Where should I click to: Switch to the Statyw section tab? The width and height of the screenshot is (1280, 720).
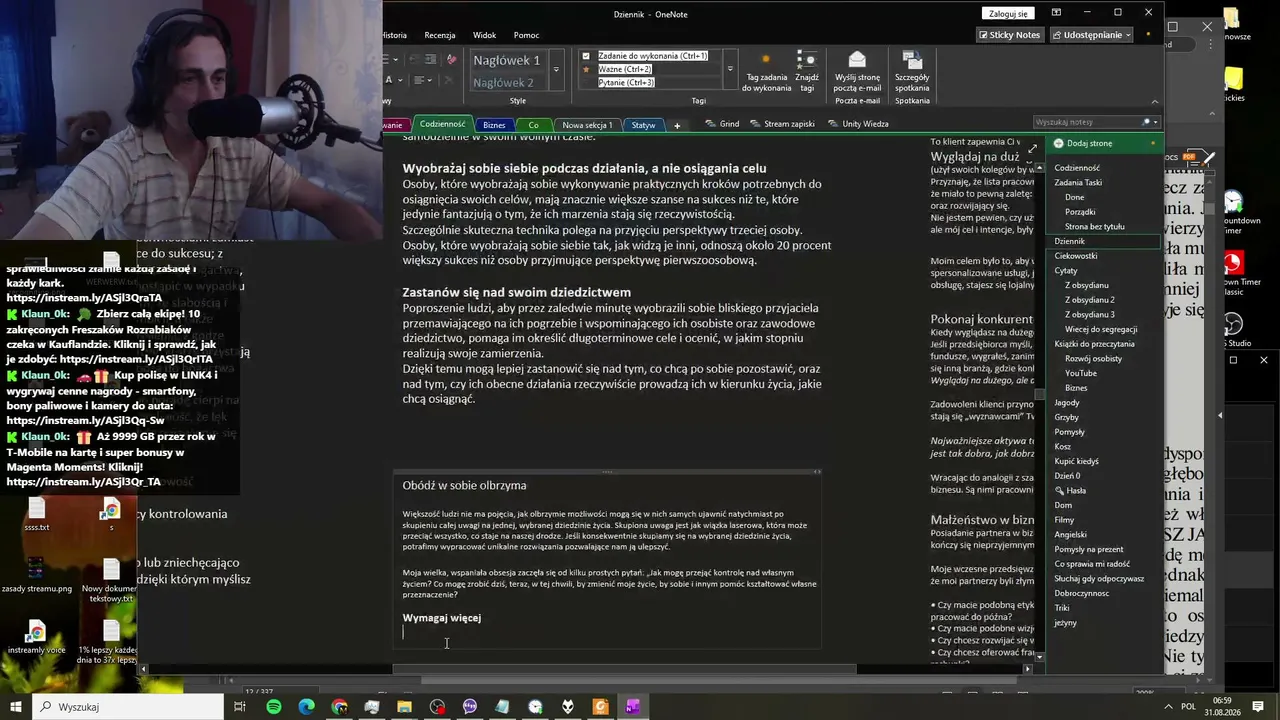(x=643, y=125)
